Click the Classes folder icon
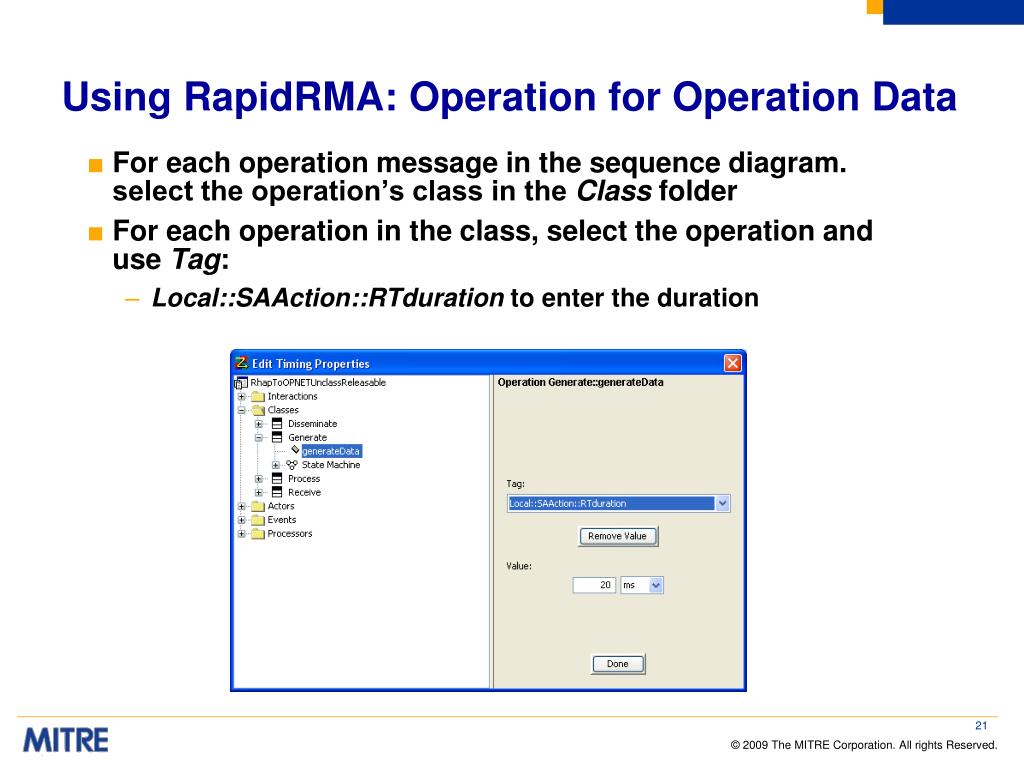The height and width of the screenshot is (768, 1024). pos(258,410)
